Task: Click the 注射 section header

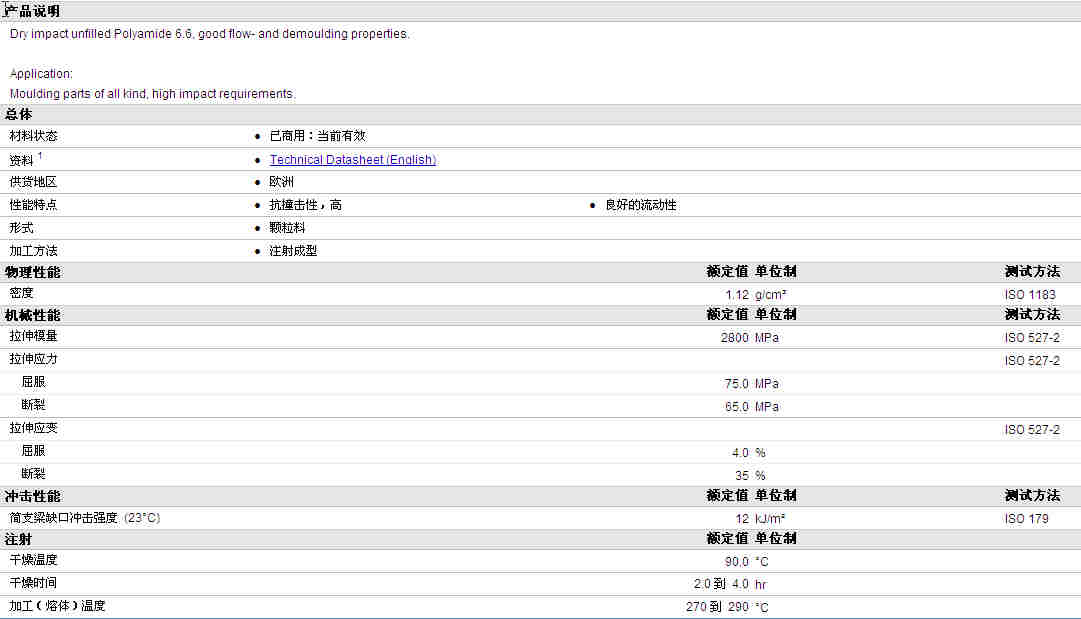Action: (x=19, y=539)
